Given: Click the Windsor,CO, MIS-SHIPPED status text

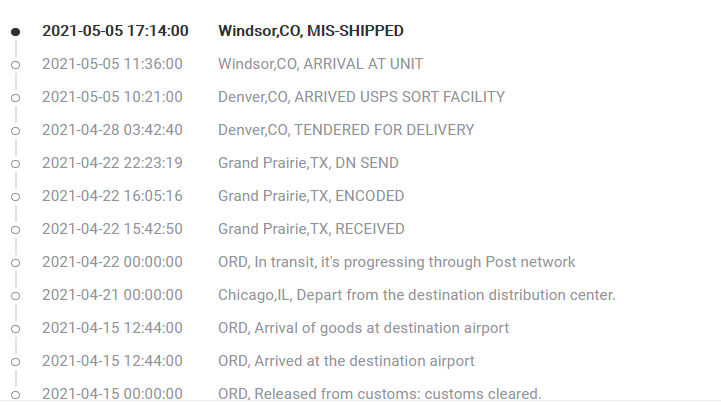Looking at the screenshot, I should (311, 31).
